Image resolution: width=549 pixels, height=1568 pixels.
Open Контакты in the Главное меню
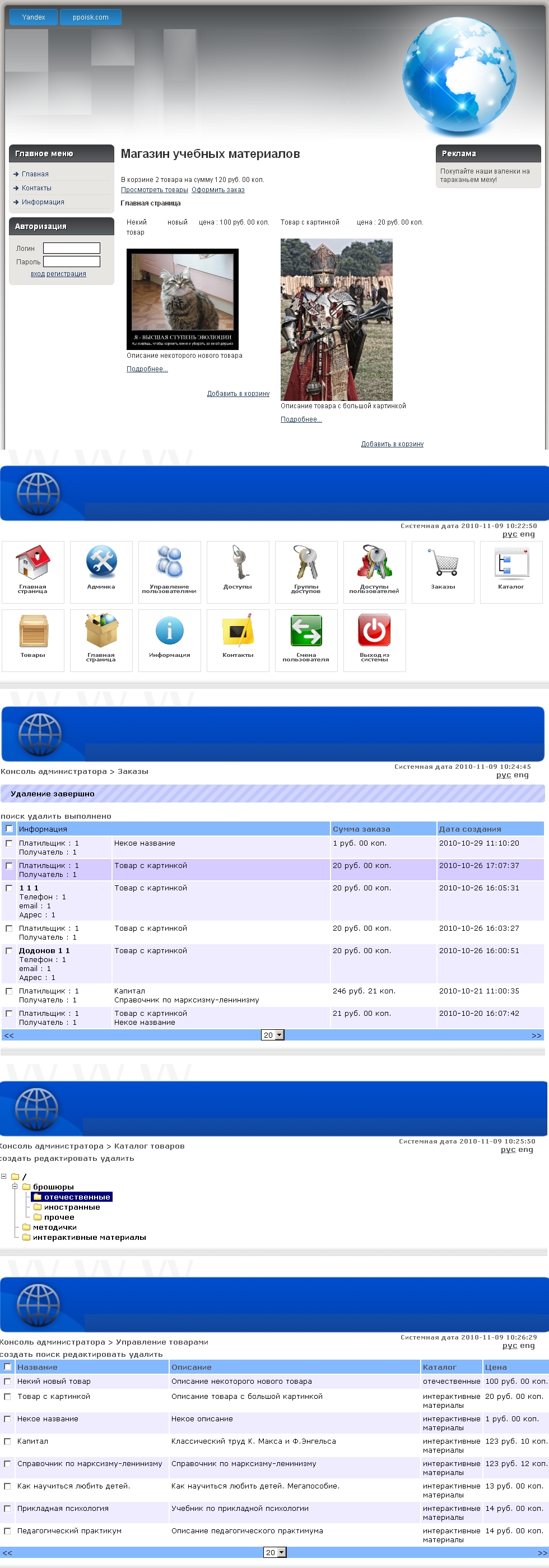coord(36,188)
